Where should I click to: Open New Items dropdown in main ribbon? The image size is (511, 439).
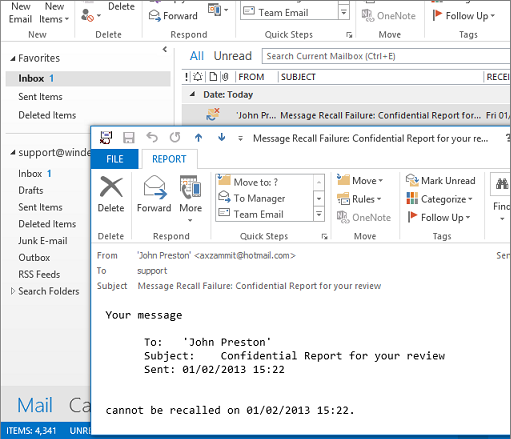(54, 13)
